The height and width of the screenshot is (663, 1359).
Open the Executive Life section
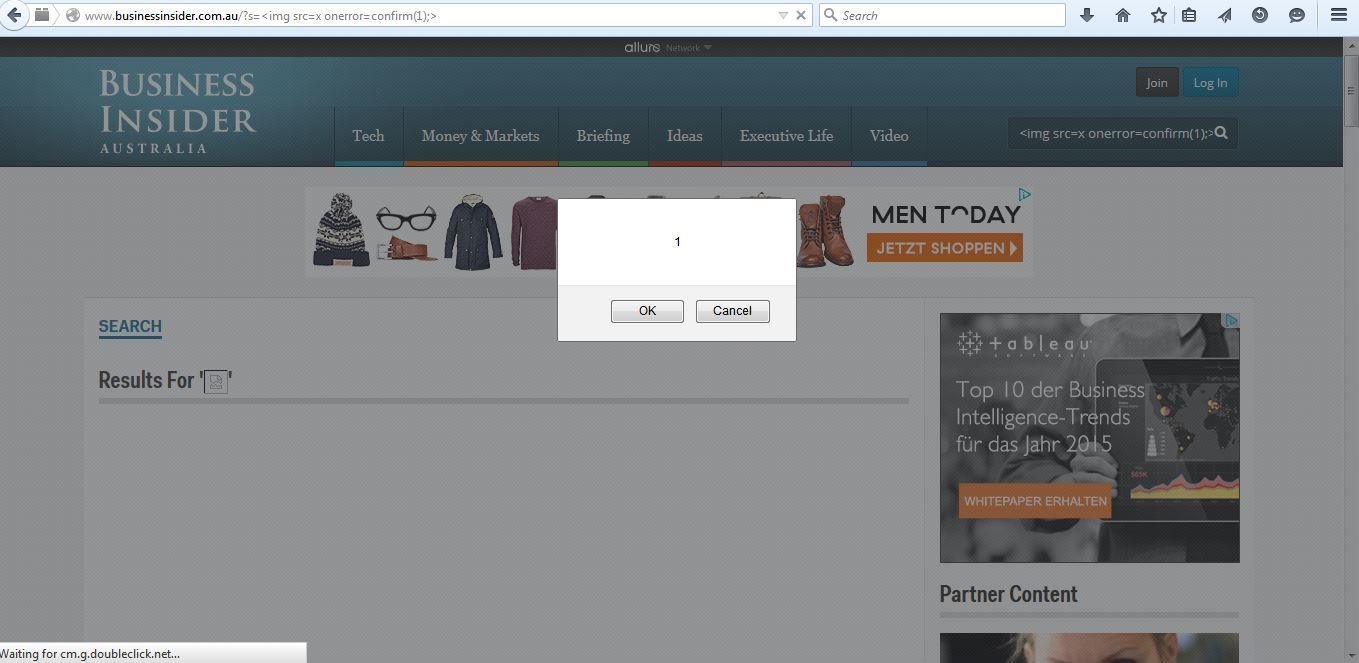(786, 136)
